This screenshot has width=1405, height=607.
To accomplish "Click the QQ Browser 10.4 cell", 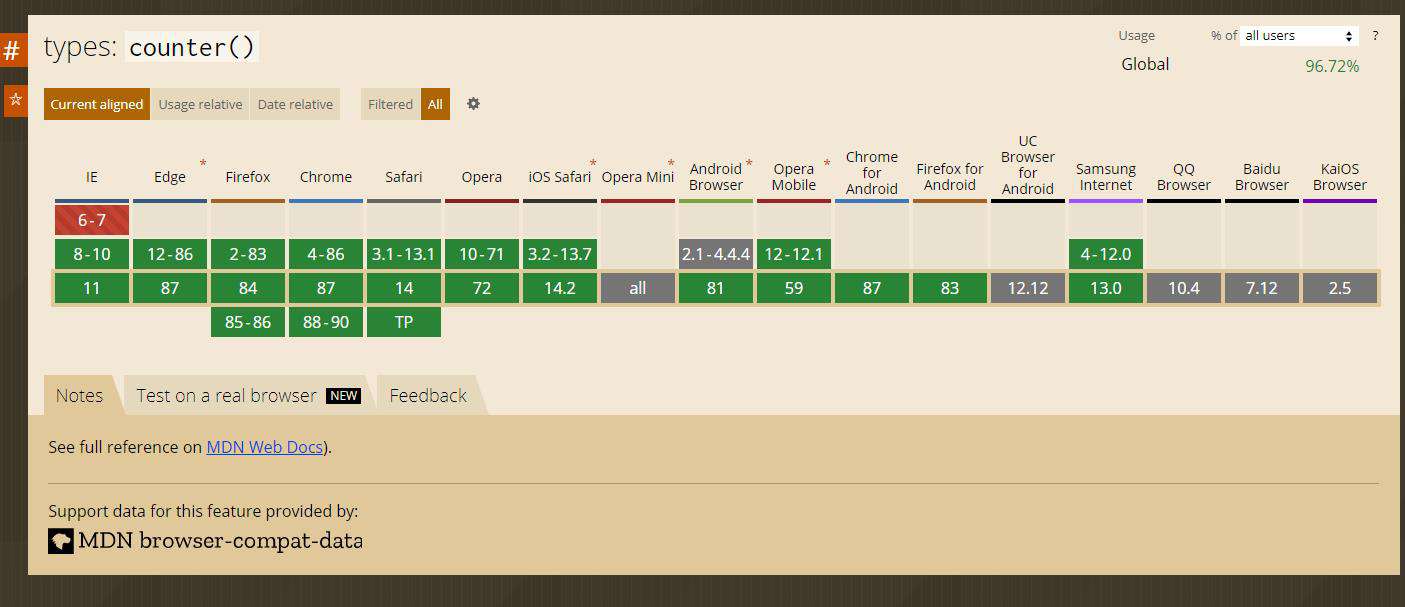I will pos(1184,288).
